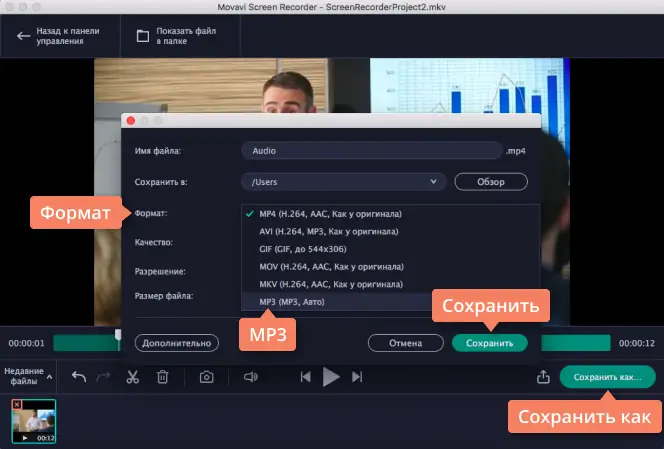Click the back arrow icon
Screen dimensions: 664x449
pos(23,36)
